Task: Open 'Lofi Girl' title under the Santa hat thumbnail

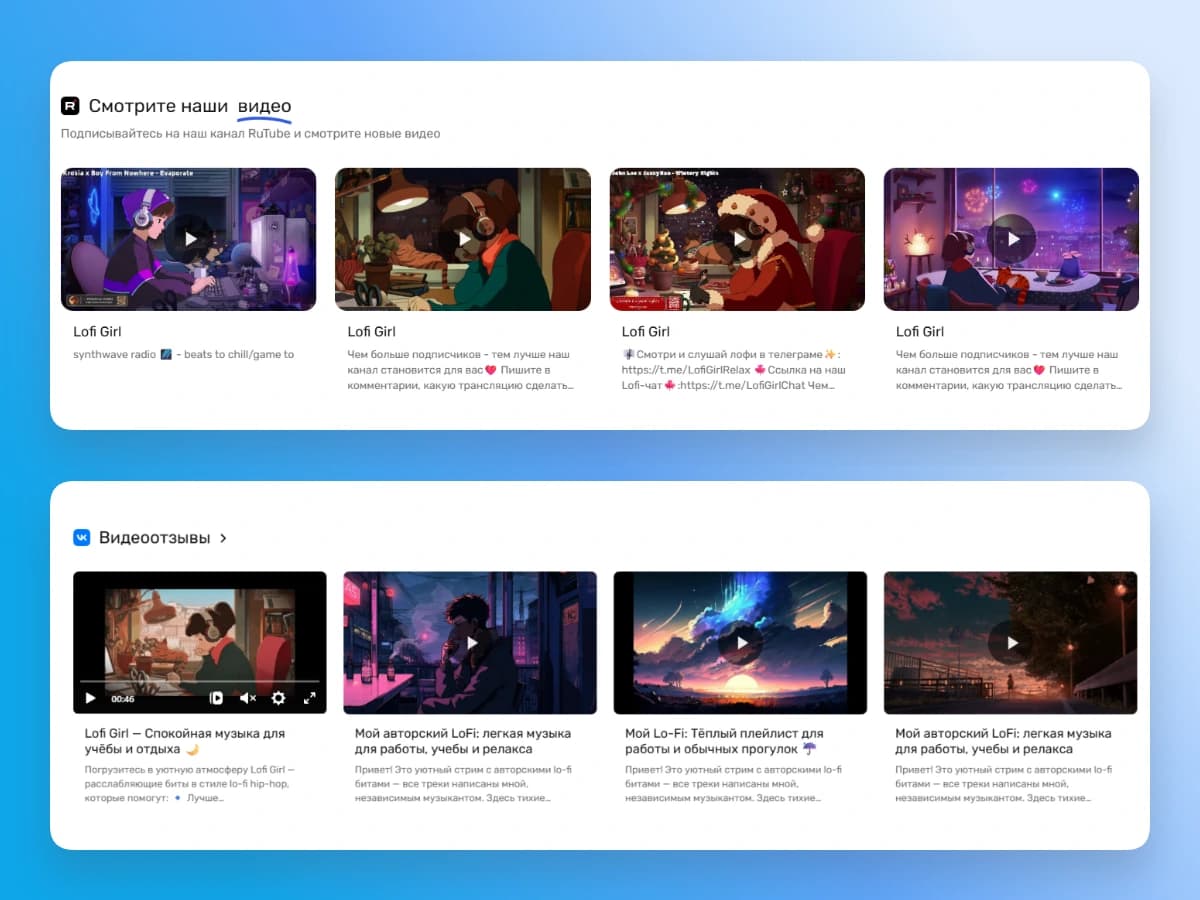Action: (x=646, y=331)
